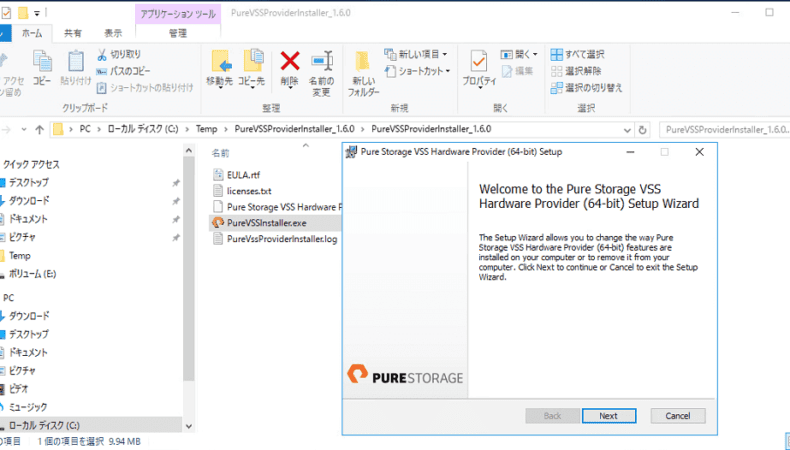
Task: Open ダウンロード under Quick access
Action: click(29, 201)
